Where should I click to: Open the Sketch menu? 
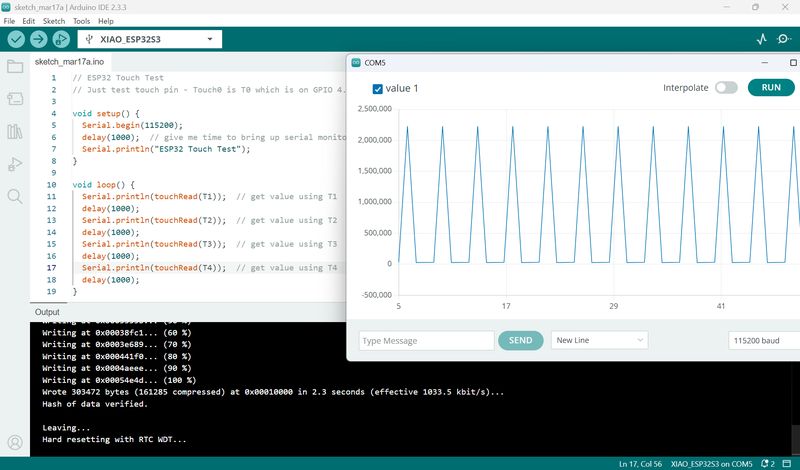[54, 21]
